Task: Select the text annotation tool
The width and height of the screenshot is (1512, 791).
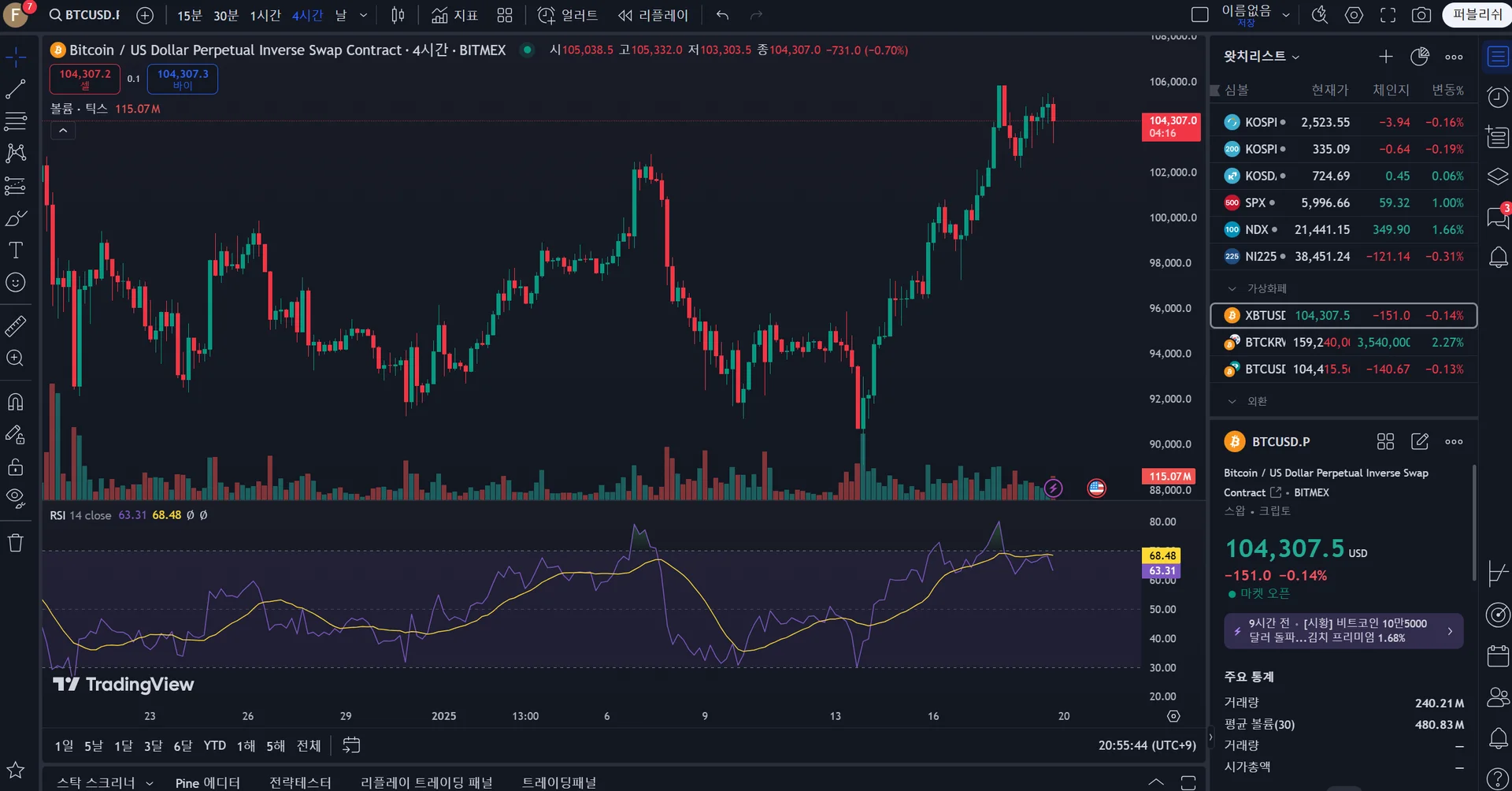Action: point(16,251)
